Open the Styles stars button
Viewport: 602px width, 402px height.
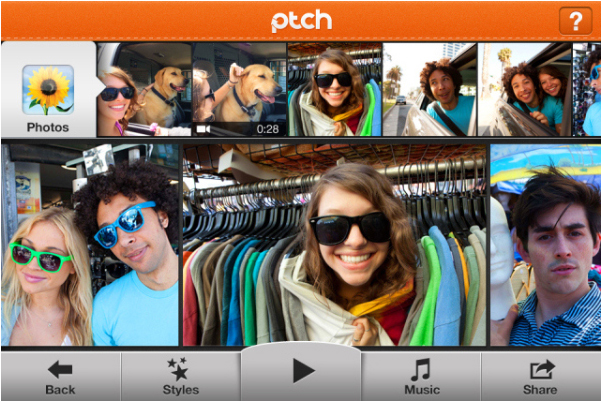click(181, 376)
